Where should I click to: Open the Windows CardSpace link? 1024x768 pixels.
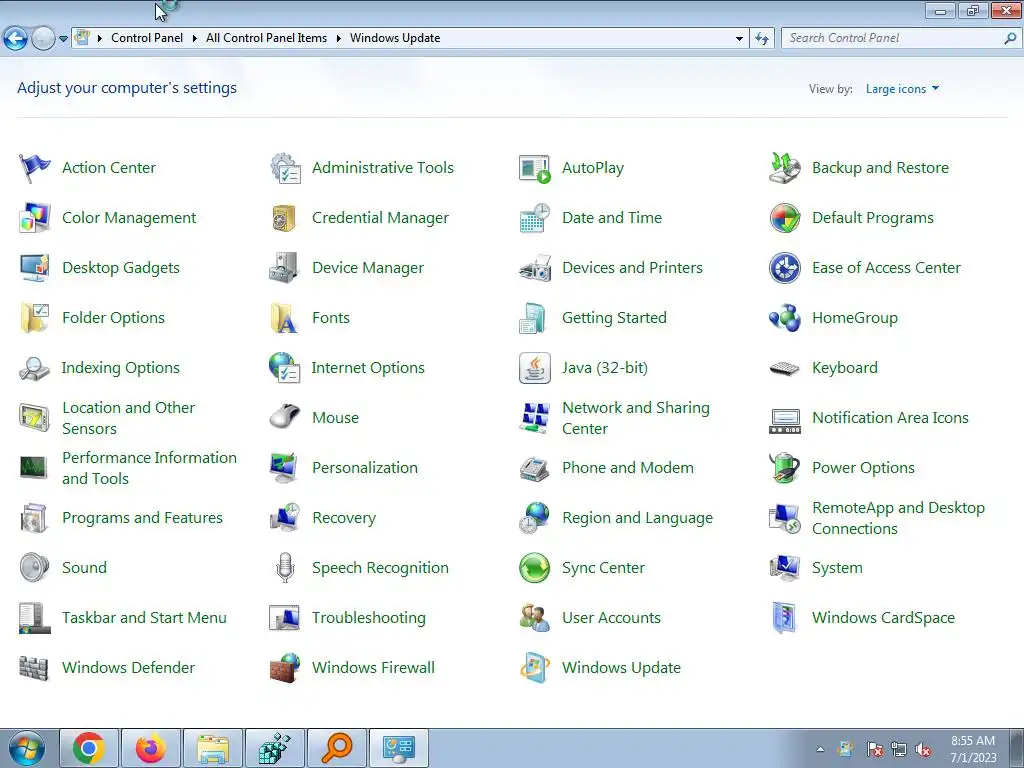883,618
